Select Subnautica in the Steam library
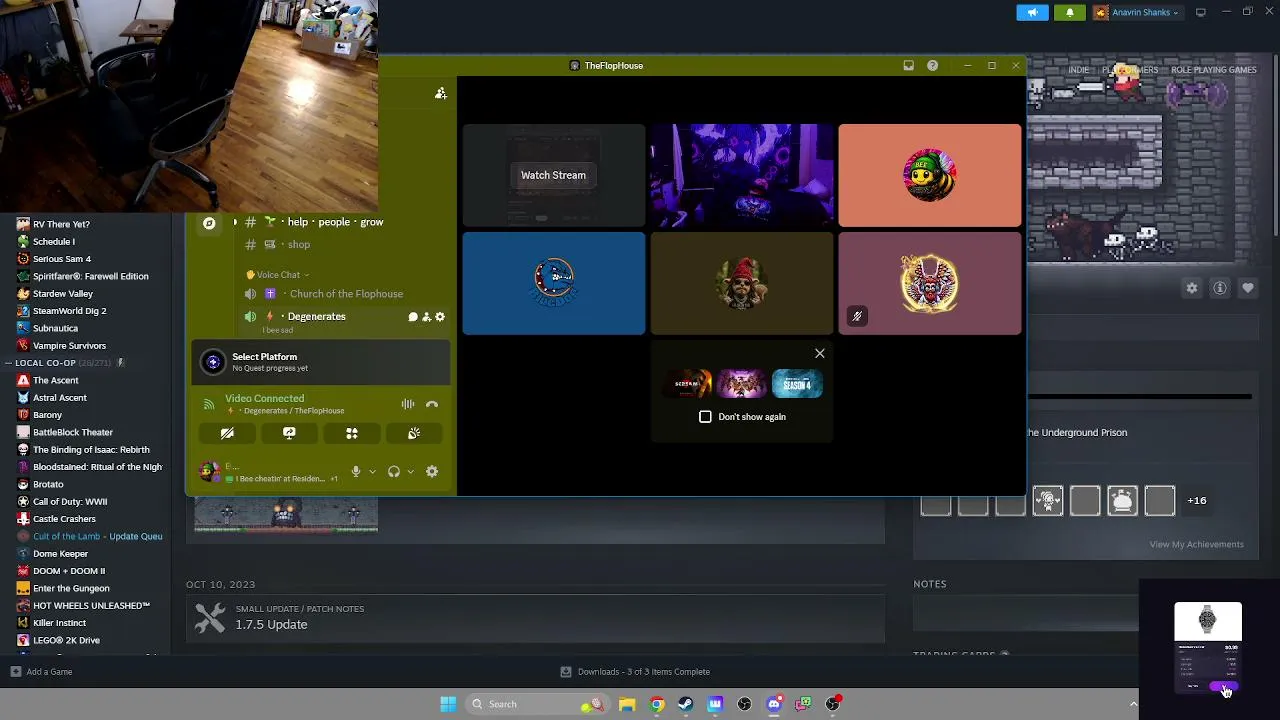Viewport: 1280px width, 720px height. point(55,328)
